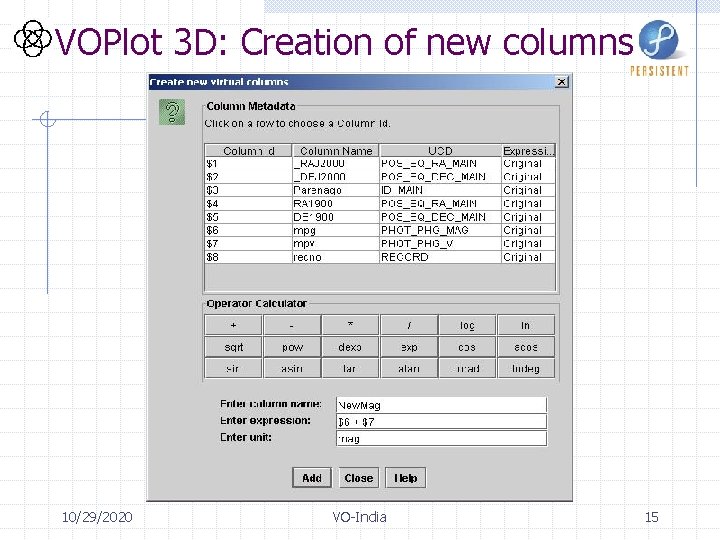Viewport: 720px width, 540px height.
Task: Insert the cos function
Action: [467, 347]
